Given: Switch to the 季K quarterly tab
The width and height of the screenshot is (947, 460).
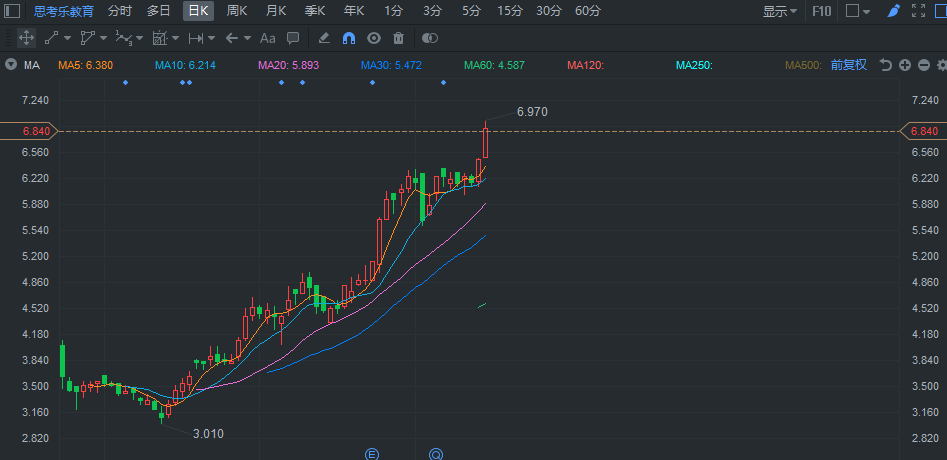Looking at the screenshot, I should point(315,10).
